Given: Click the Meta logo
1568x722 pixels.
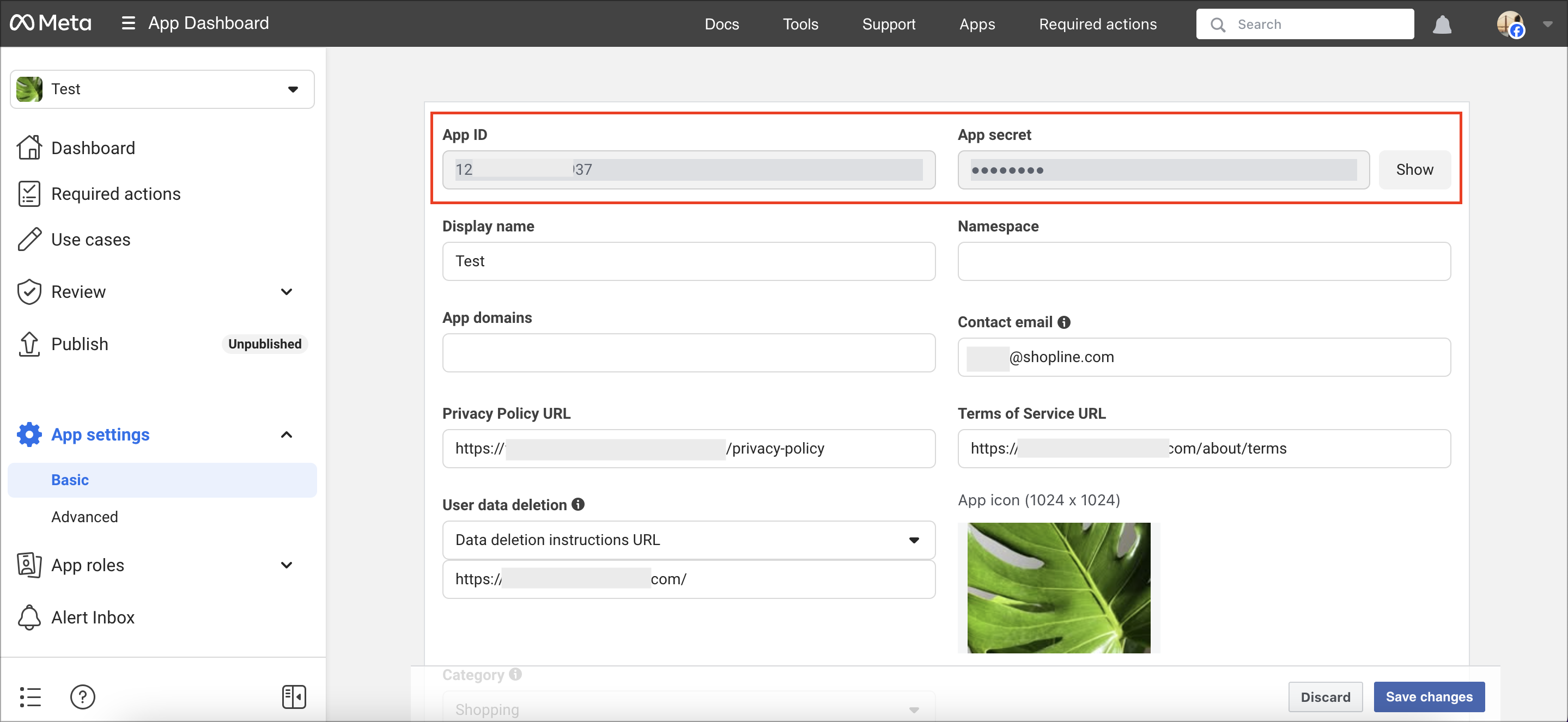Looking at the screenshot, I should 51,23.
